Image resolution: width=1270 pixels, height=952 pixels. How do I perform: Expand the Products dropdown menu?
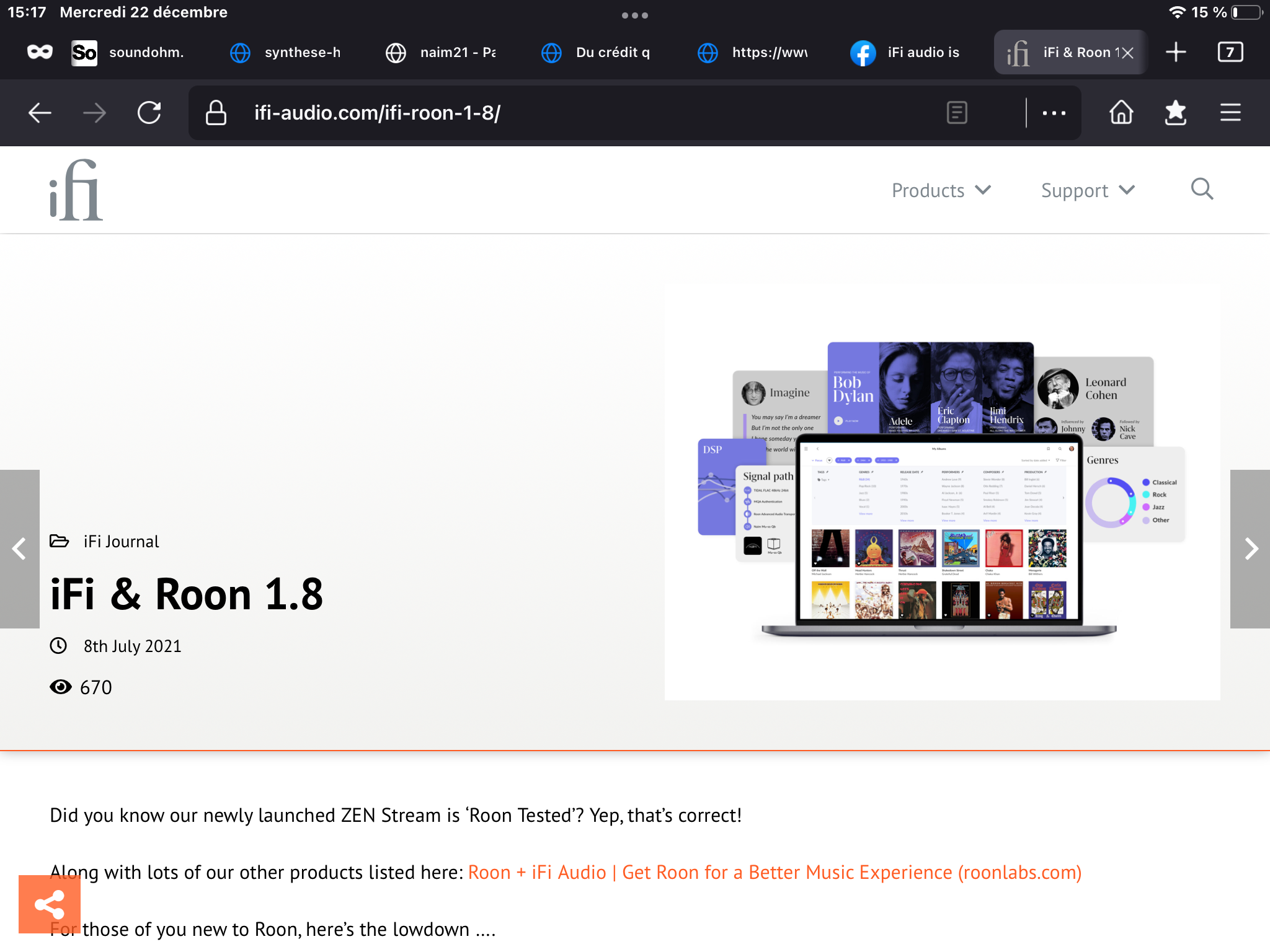941,190
